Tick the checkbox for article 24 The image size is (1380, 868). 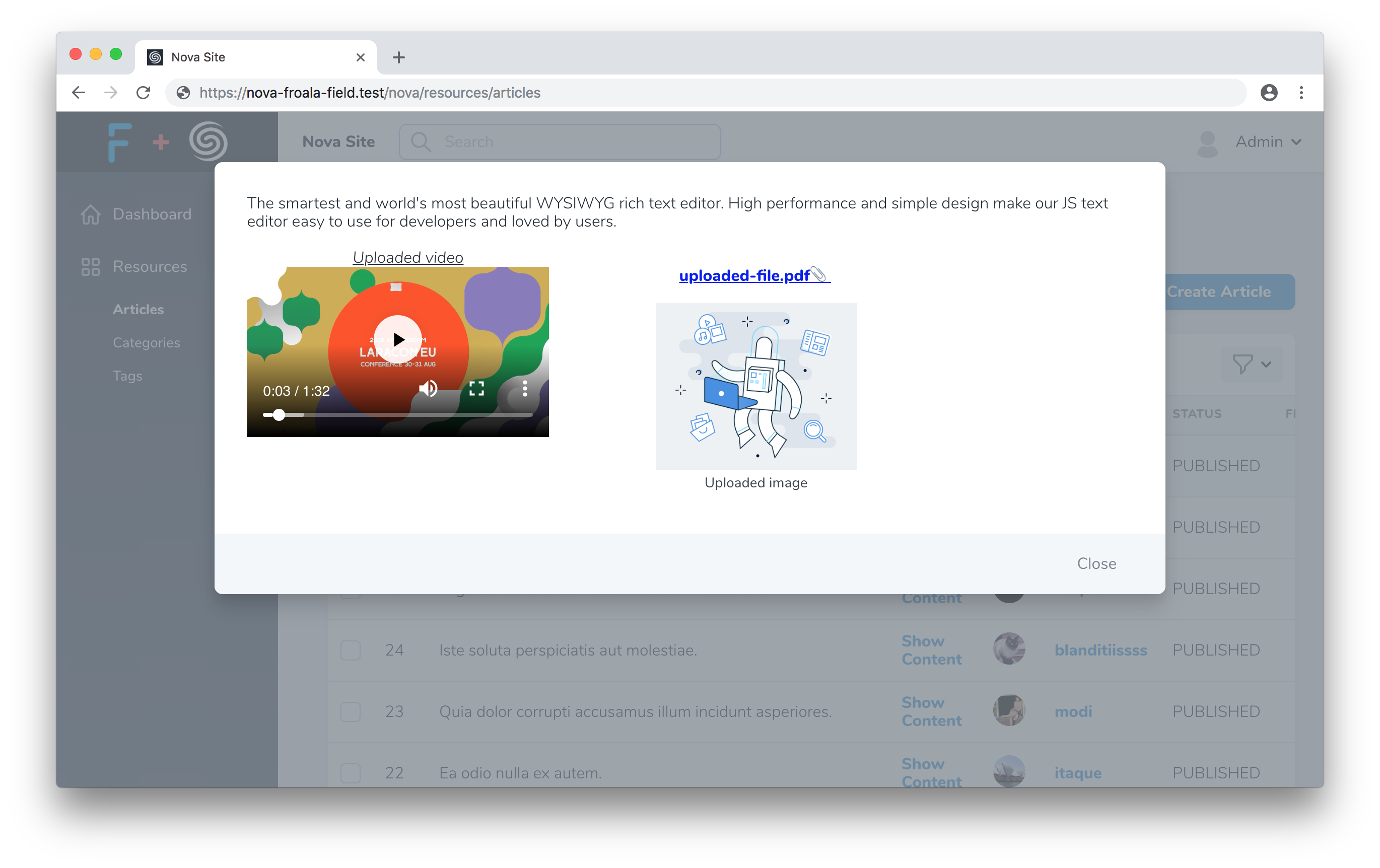(350, 650)
